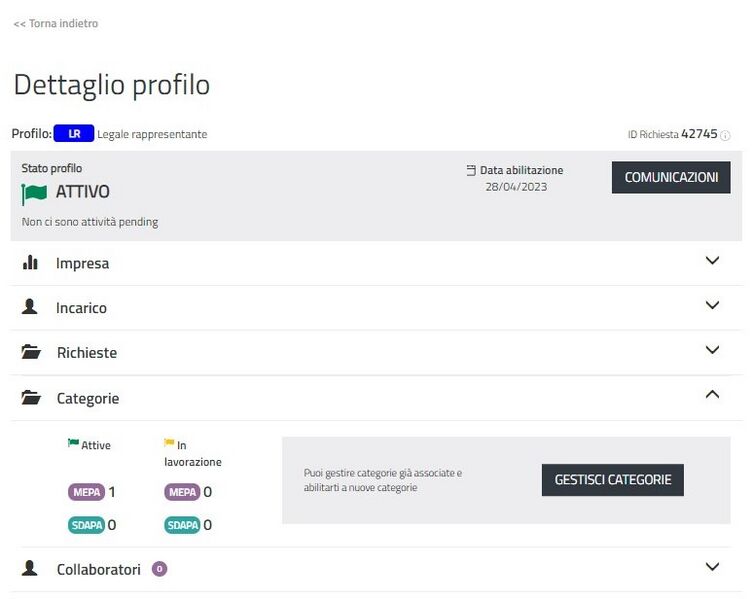Click the Richieste folder icon

tap(31, 353)
